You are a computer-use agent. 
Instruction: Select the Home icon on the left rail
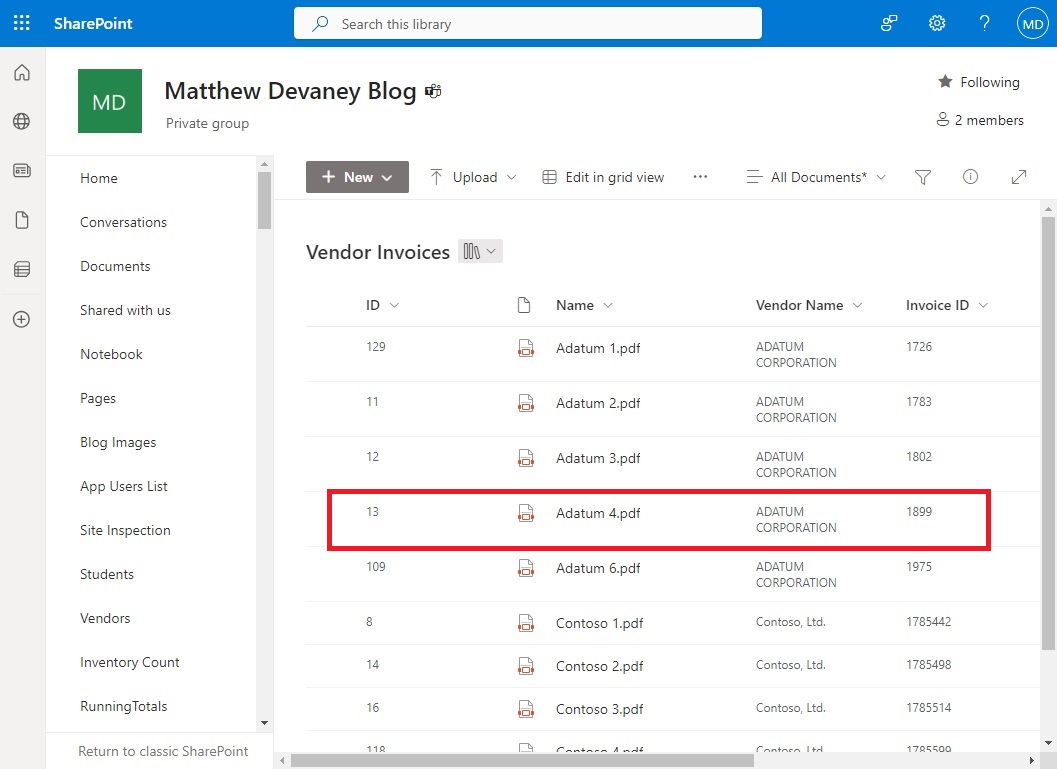[x=22, y=72]
